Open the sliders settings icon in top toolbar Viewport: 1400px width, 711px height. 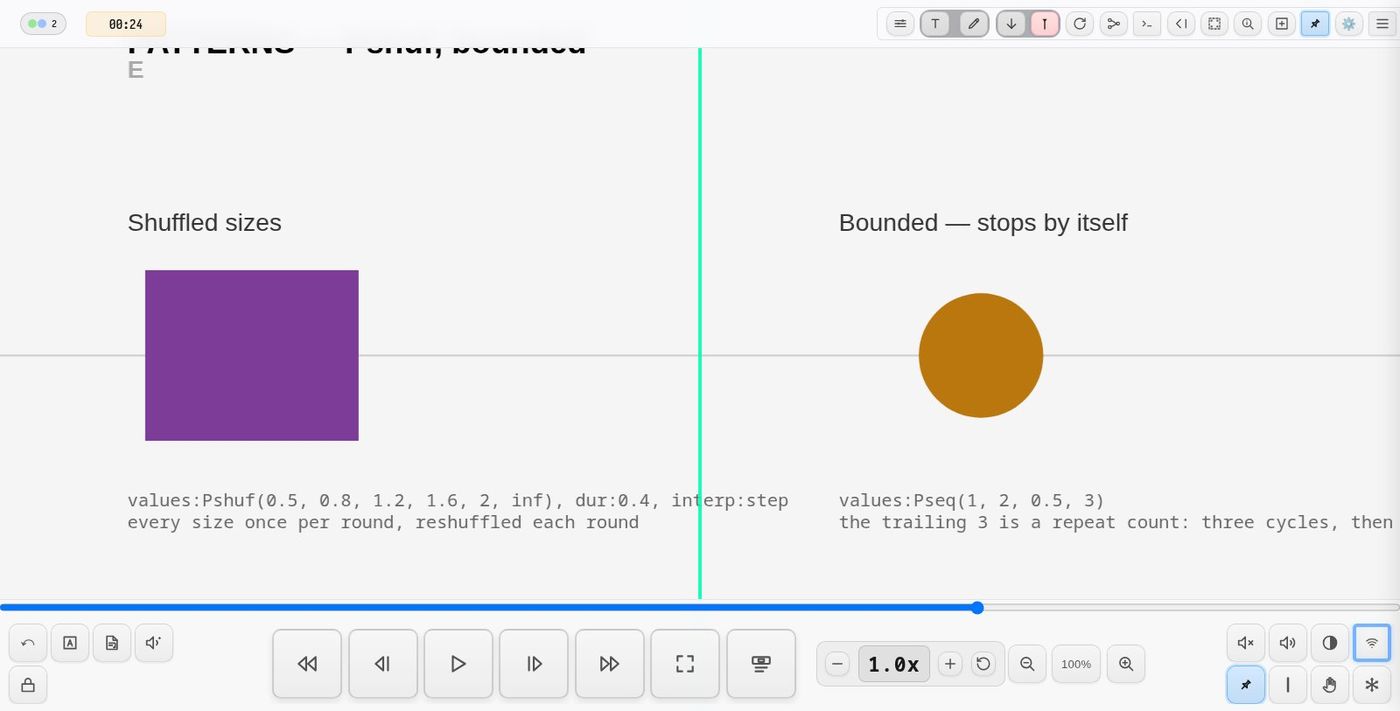[x=900, y=24]
